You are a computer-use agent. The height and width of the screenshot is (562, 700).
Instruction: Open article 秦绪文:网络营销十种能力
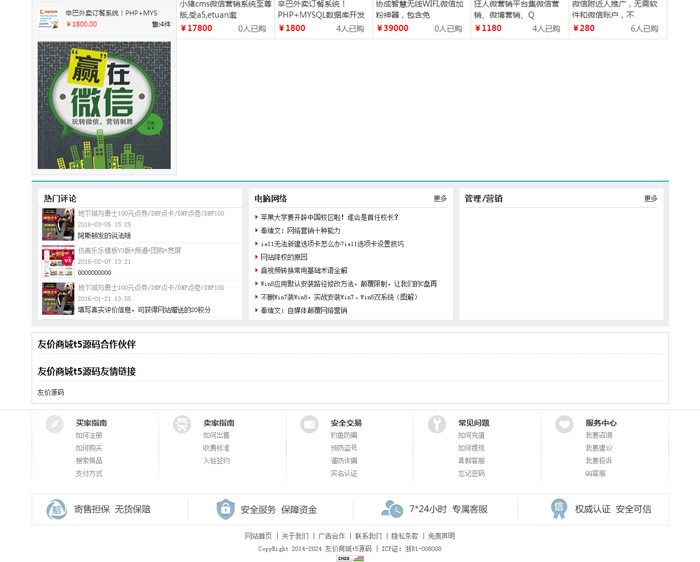tap(300, 230)
